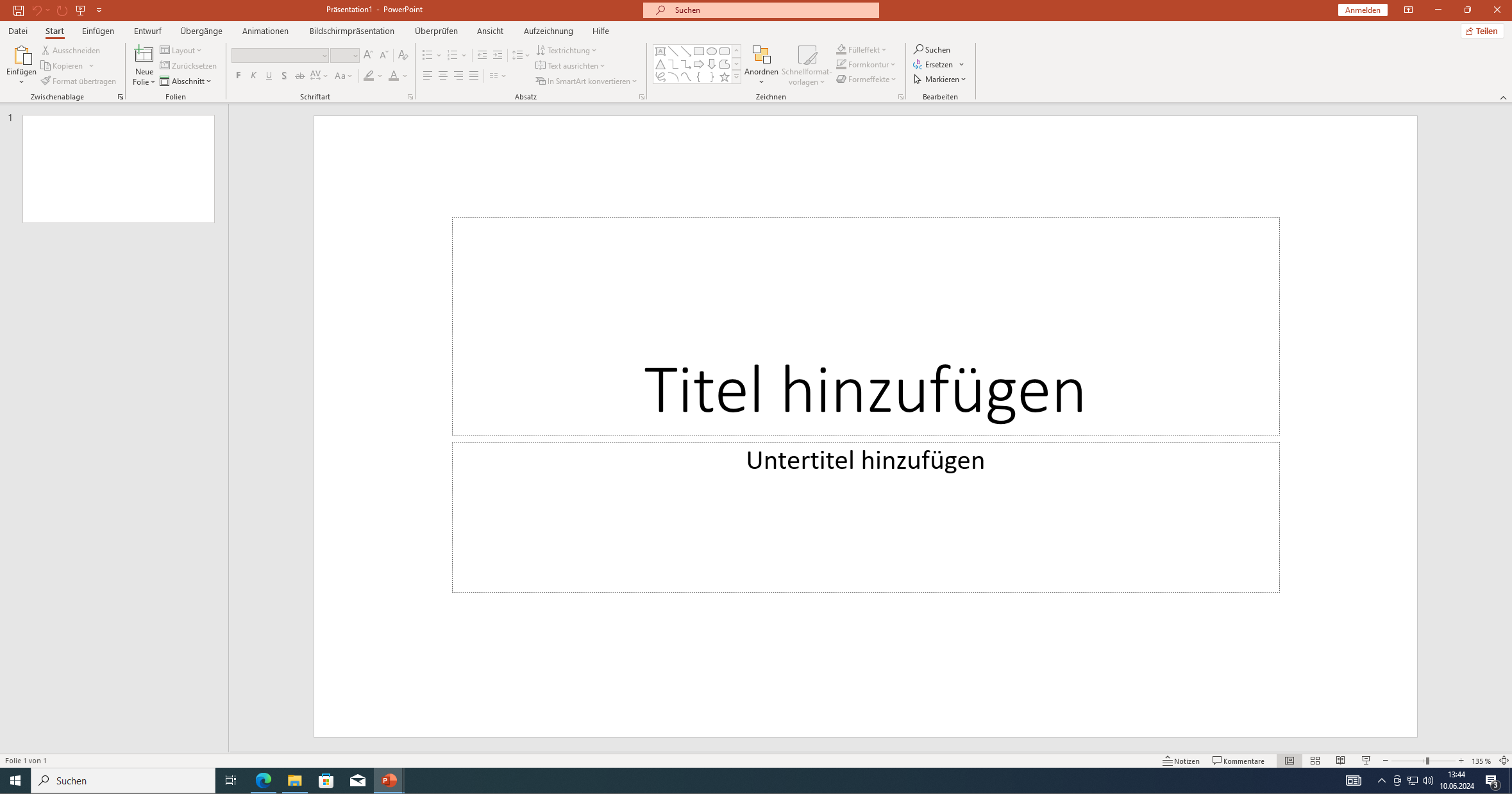Click the Anmelden button
1512x794 pixels.
click(1363, 10)
